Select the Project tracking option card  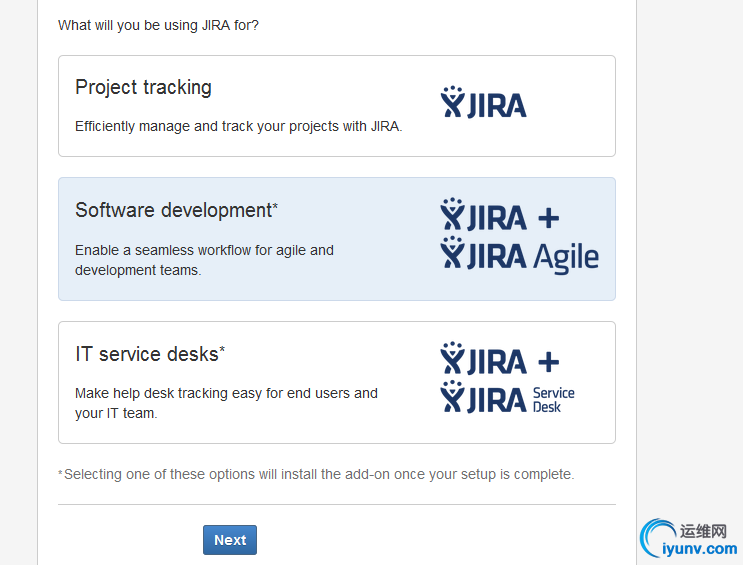(337, 106)
